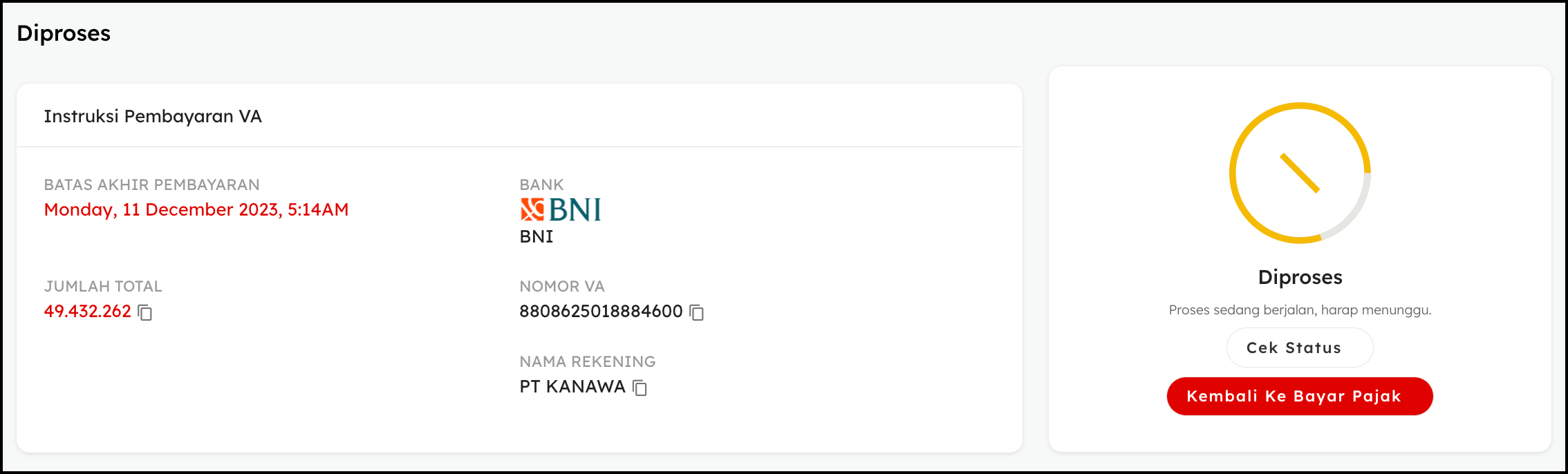Click the Diproses page title
The height and width of the screenshot is (474, 1568).
point(64,33)
